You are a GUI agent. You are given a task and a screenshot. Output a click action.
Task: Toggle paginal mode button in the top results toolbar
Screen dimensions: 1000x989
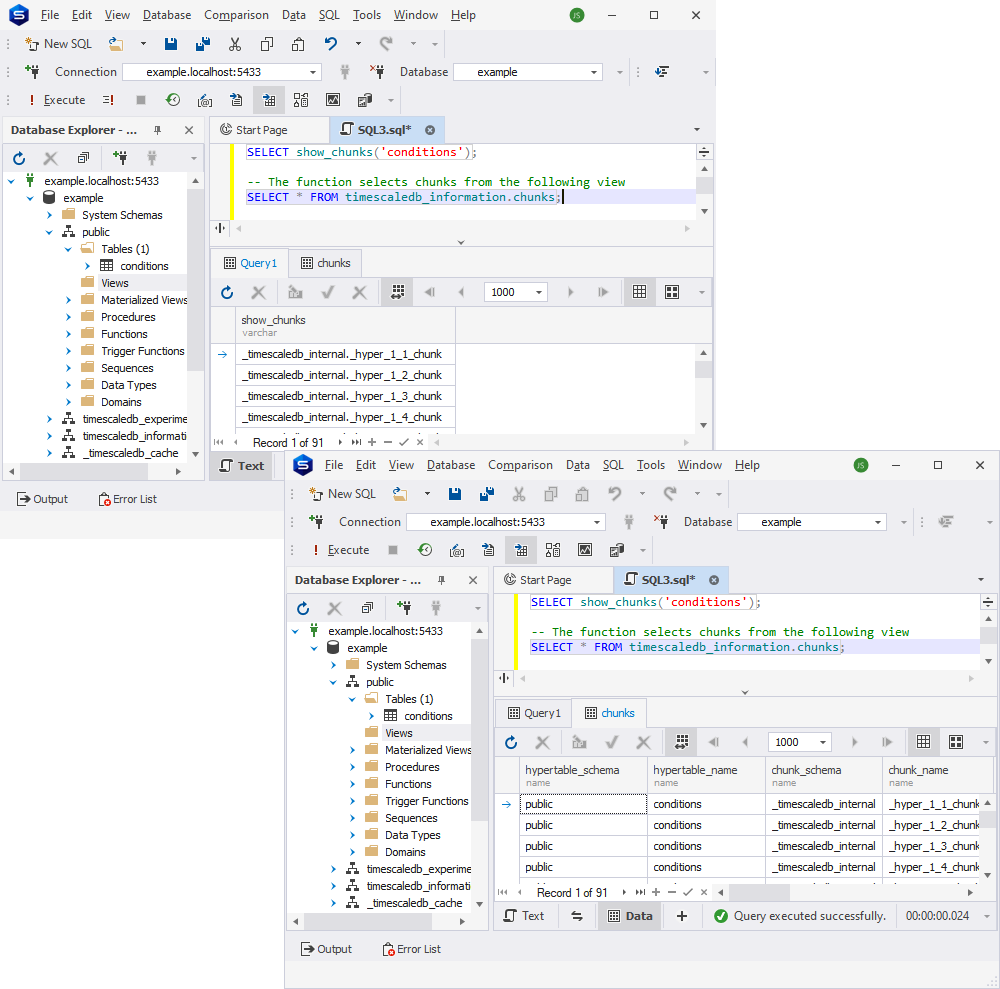(397, 292)
